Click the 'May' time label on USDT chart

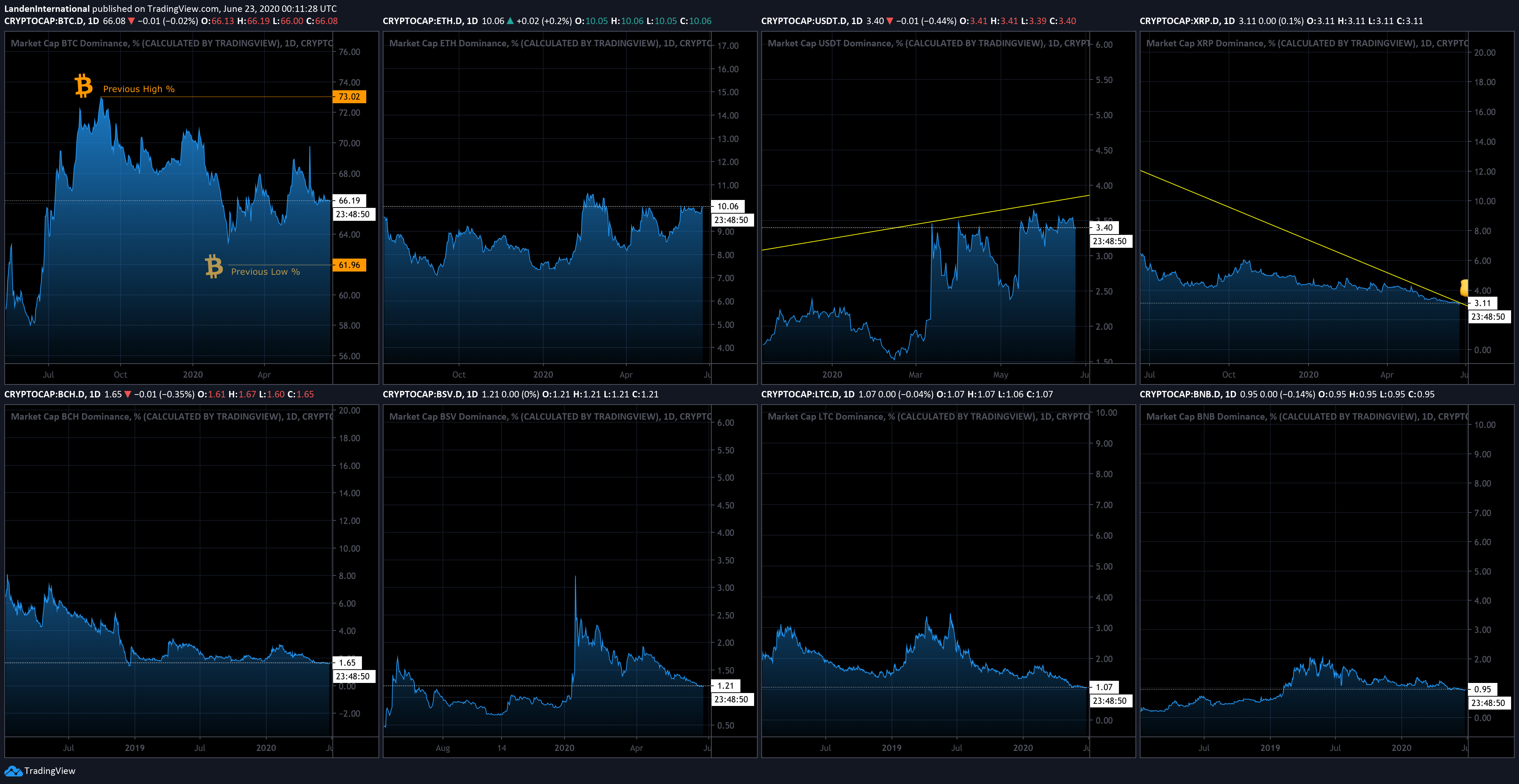[x=1001, y=375]
